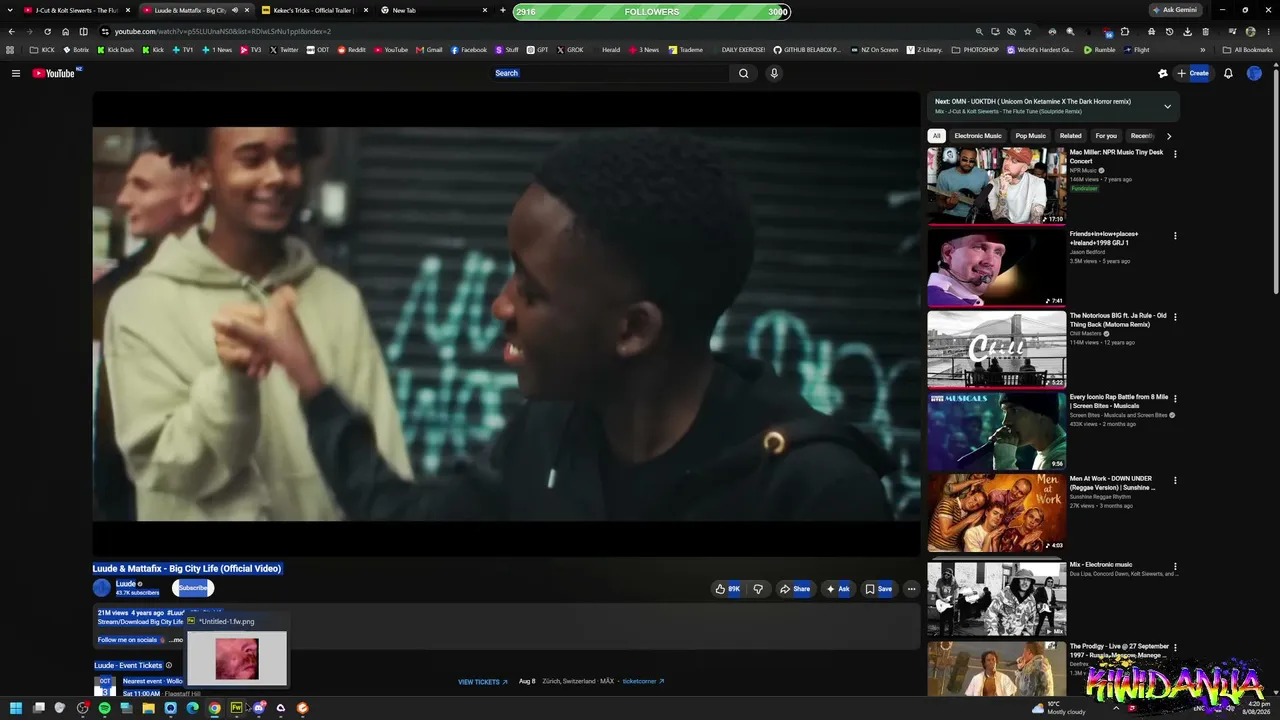This screenshot has width=1280, height=720.
Task: Click the YouTube search input field
Action: tap(610, 73)
